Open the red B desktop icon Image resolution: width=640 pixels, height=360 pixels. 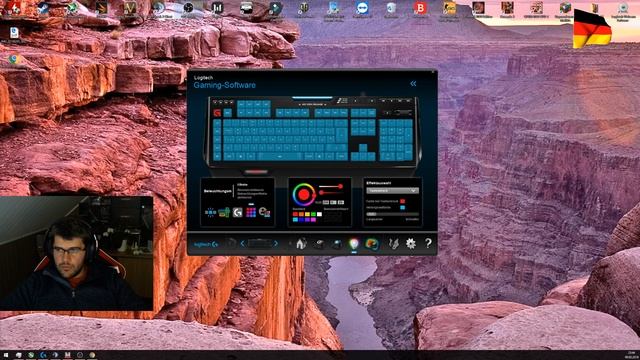tap(420, 8)
